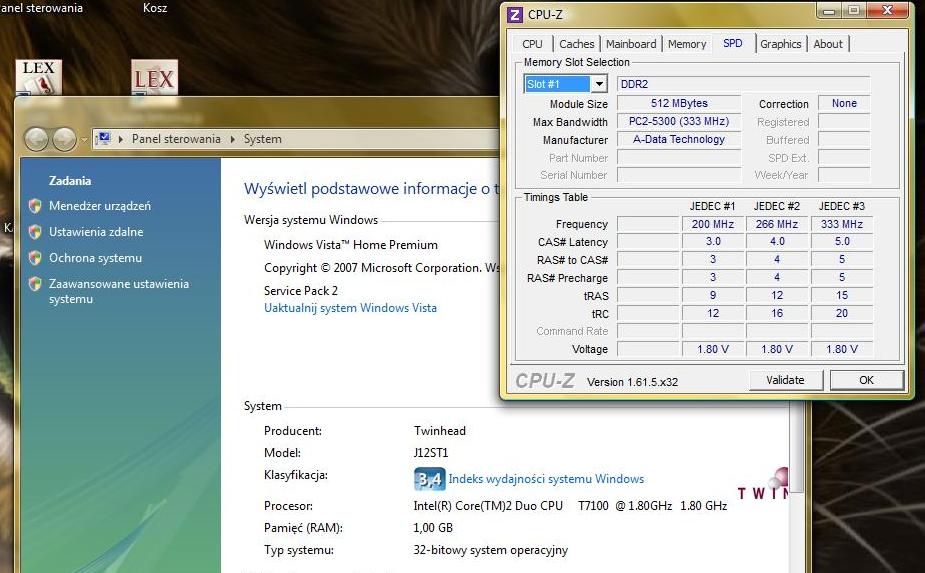925x573 pixels.
Task: Click the Twinhead producer value
Action: pos(439,431)
